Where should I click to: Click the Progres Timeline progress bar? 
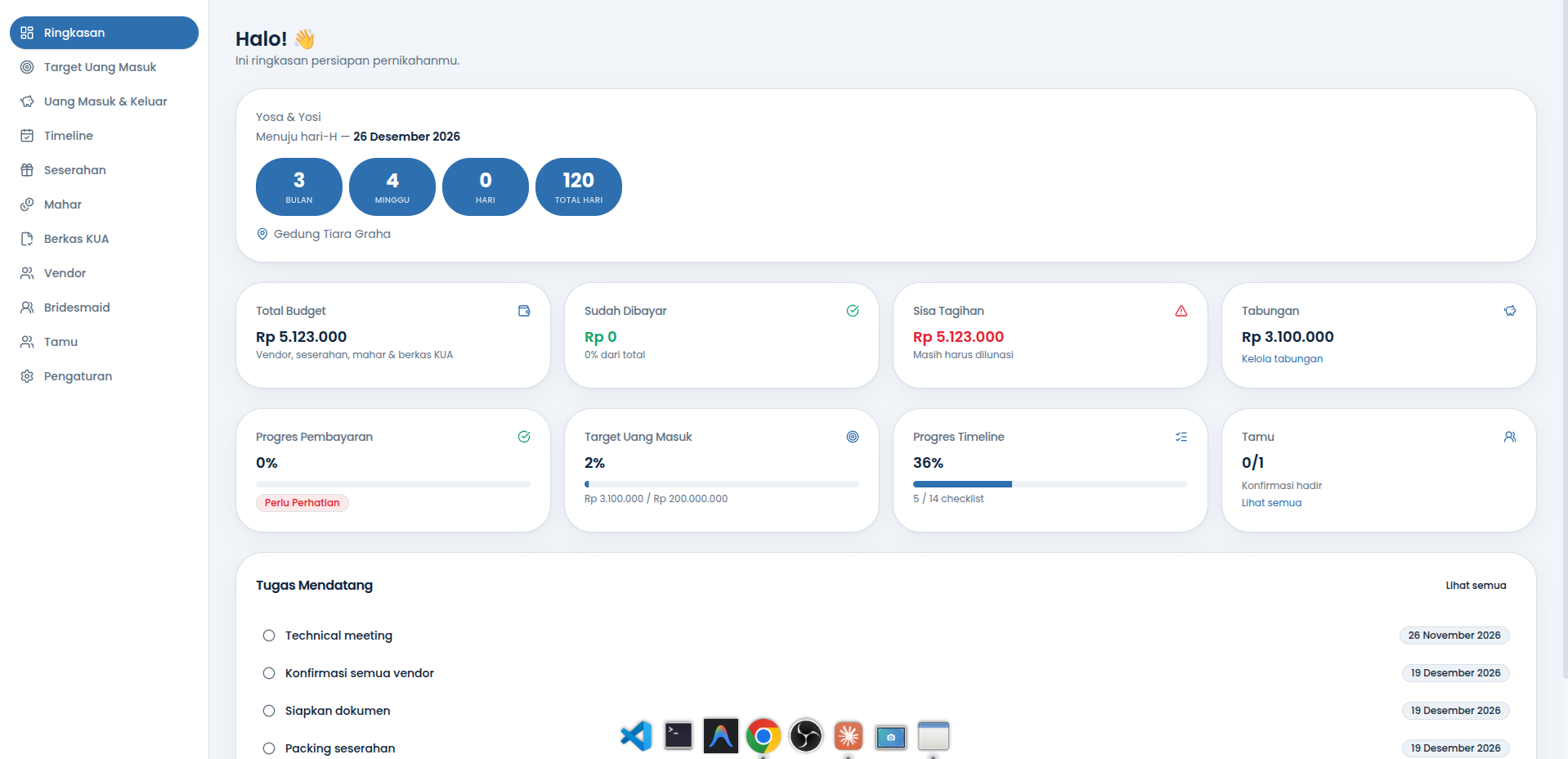pos(1051,484)
